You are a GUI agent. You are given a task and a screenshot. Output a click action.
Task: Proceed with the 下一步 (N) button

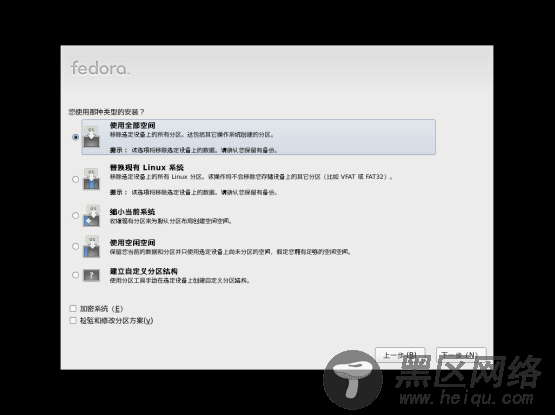pos(461,355)
